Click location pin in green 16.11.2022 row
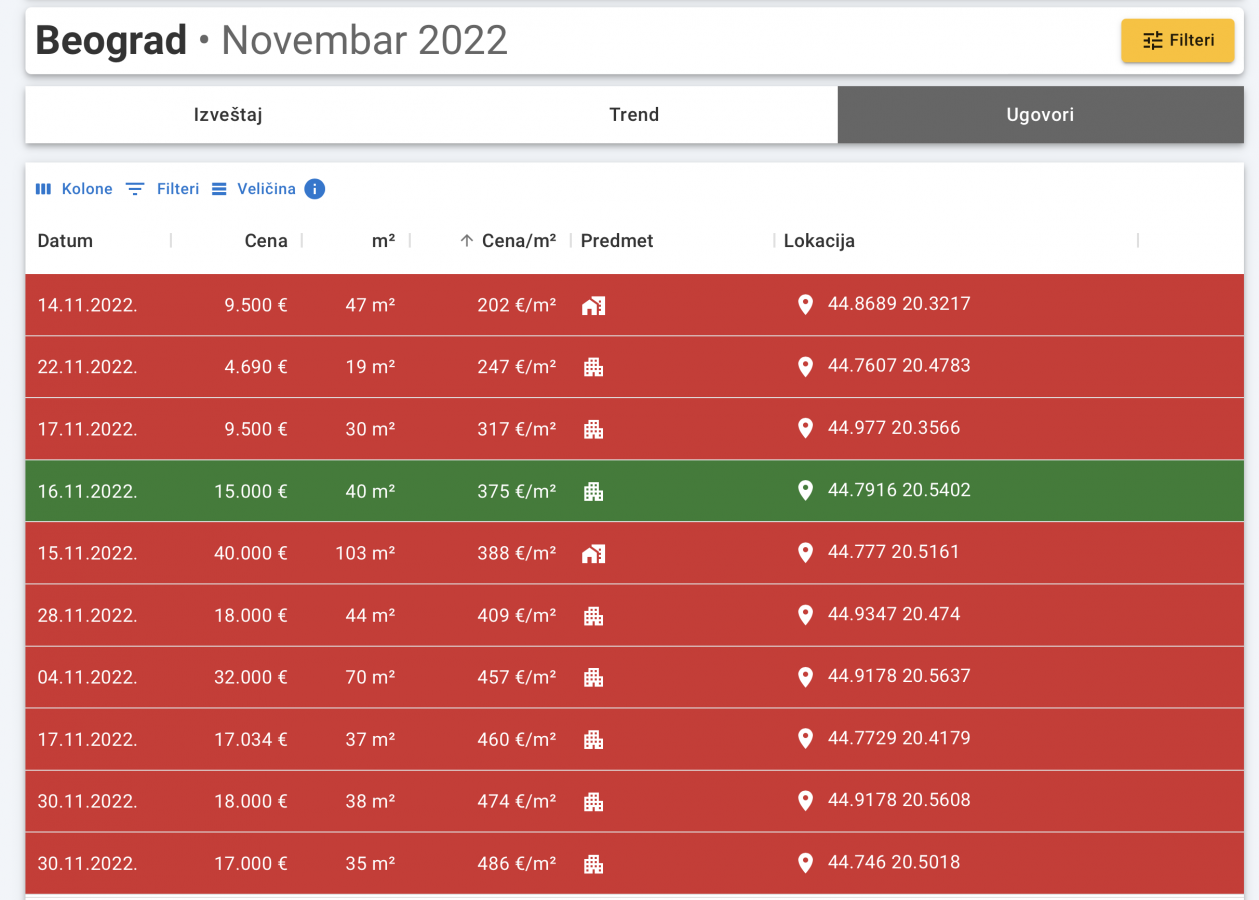Screen dimensions: 1259x900 pos(805,491)
